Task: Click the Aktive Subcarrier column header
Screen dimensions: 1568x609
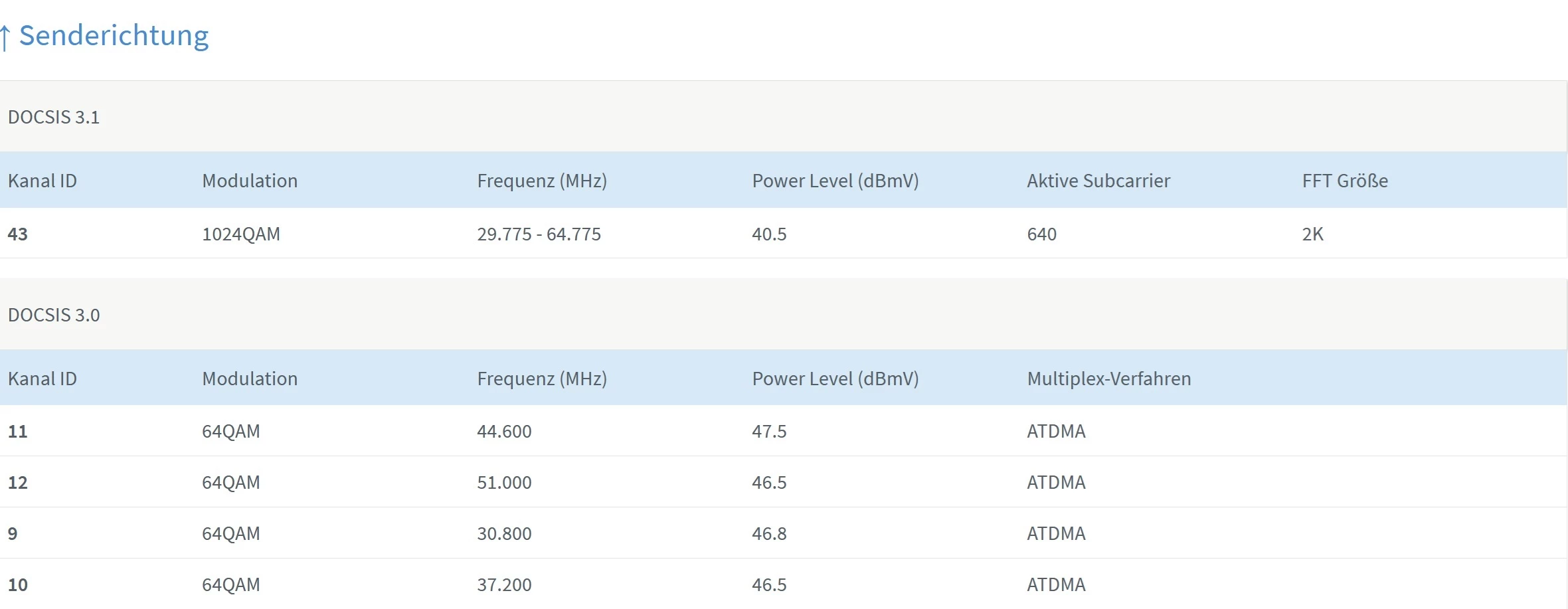Action: [1098, 181]
